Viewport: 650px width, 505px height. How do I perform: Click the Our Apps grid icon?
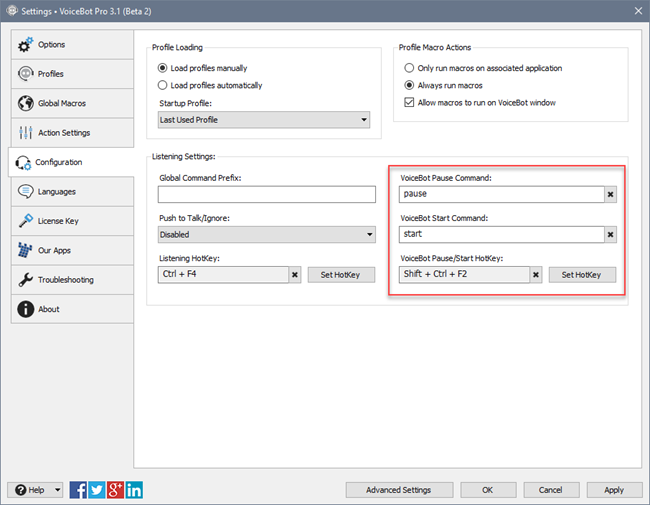pyautogui.click(x=25, y=250)
